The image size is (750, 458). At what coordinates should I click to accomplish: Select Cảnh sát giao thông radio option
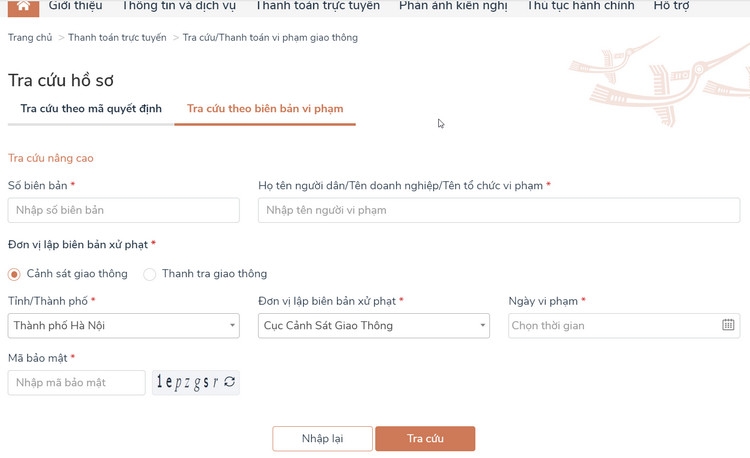[15, 274]
